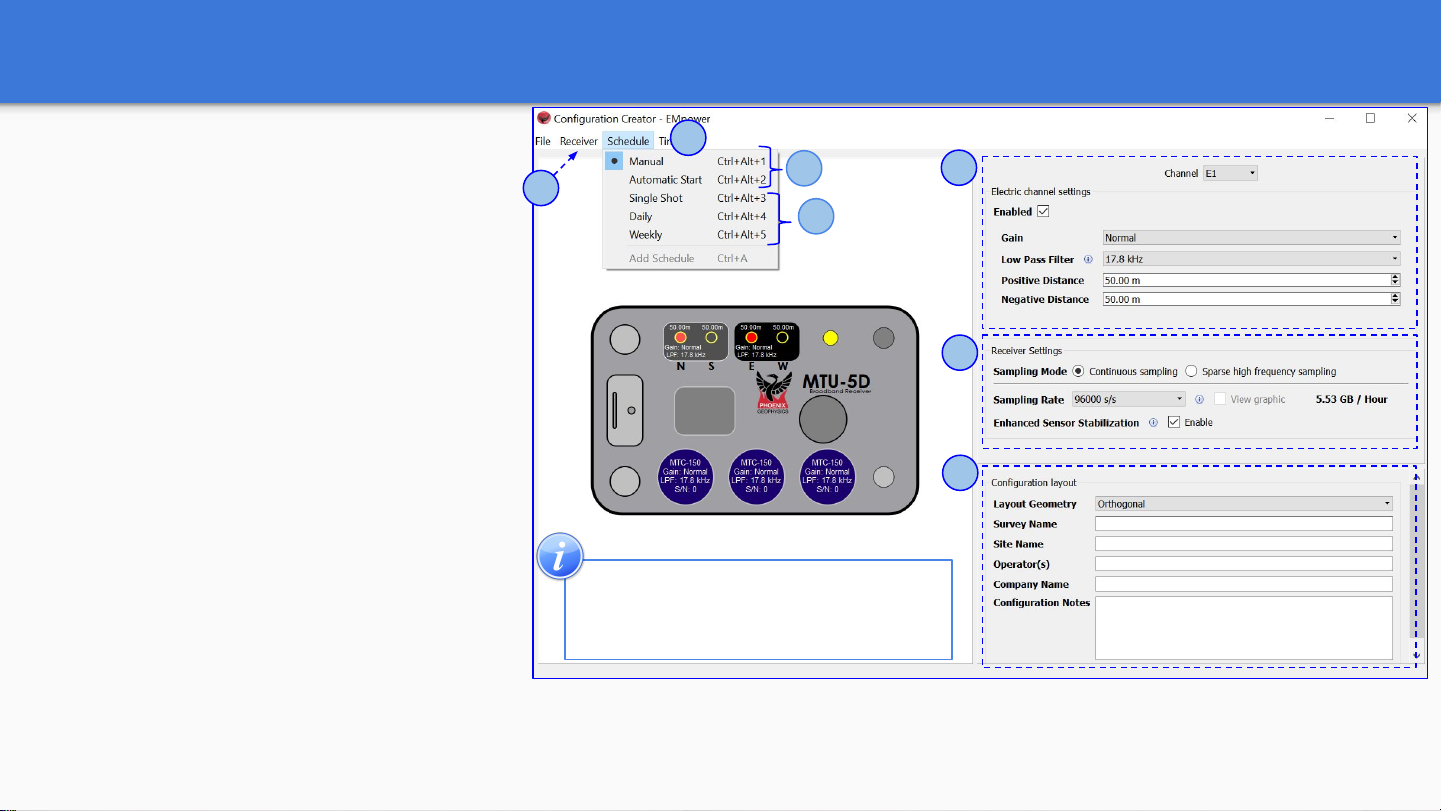Pick Single Shot in Schedule menu
This screenshot has height=811, width=1441.
click(689, 198)
